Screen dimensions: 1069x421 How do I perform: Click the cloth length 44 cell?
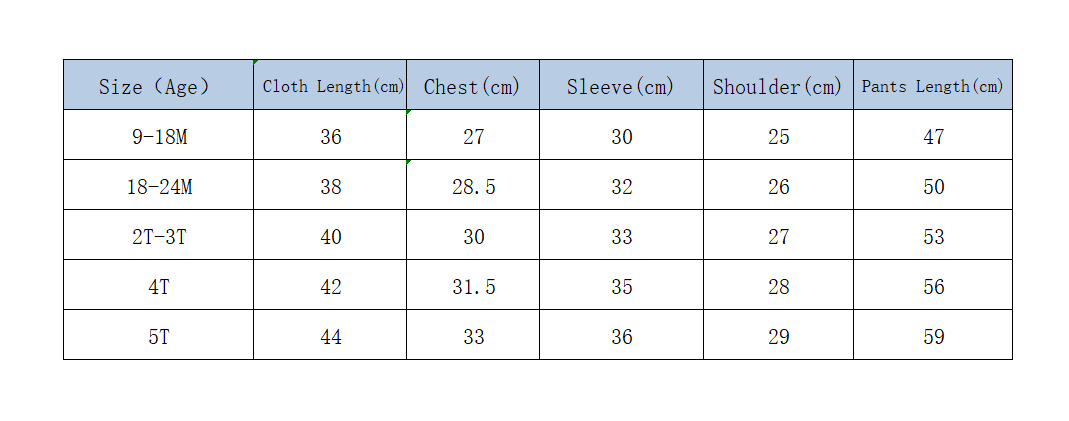pyautogui.click(x=330, y=334)
